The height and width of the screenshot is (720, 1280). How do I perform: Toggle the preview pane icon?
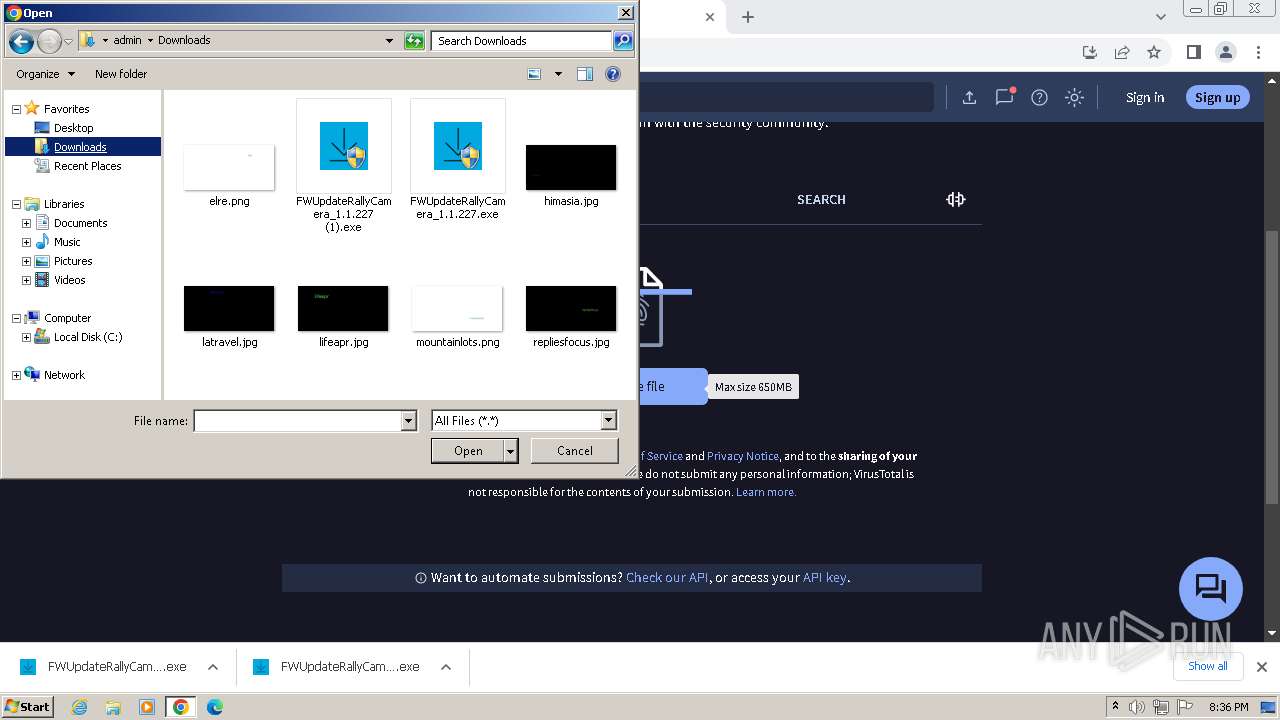pos(585,74)
